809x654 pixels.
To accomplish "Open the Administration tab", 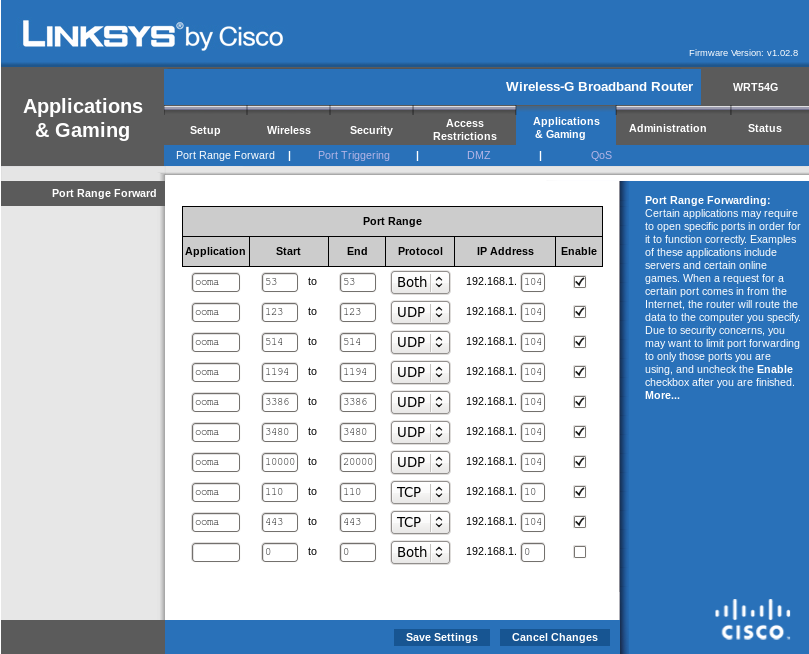I will pos(667,128).
